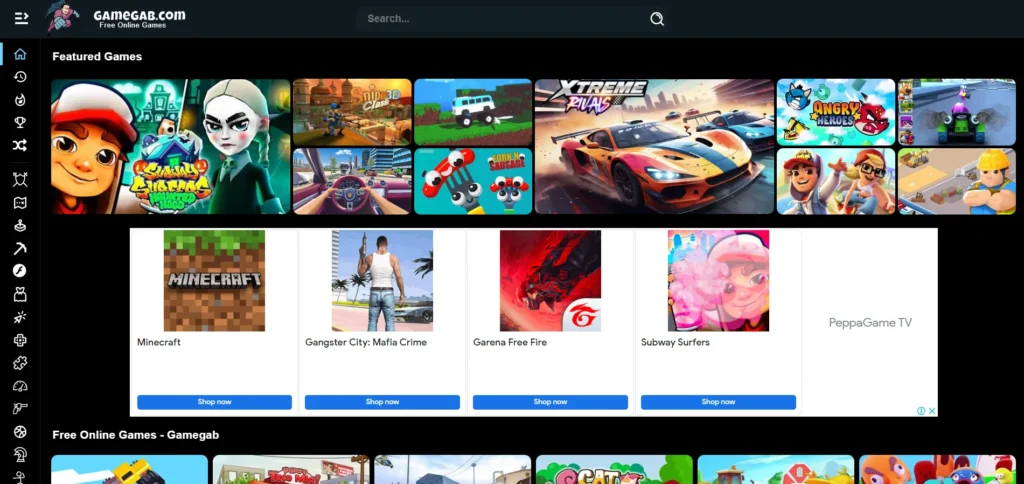Click the search magnifier icon
Screen dimensions: 1024x484
click(657, 19)
